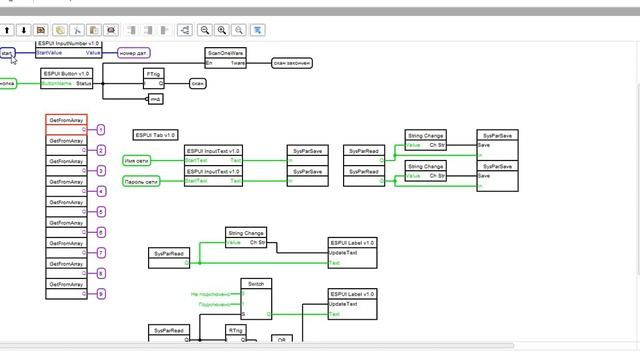Click the move up arrow toolbar icon
Image resolution: width=640 pixels, height=360 pixels.
[x=7, y=30]
